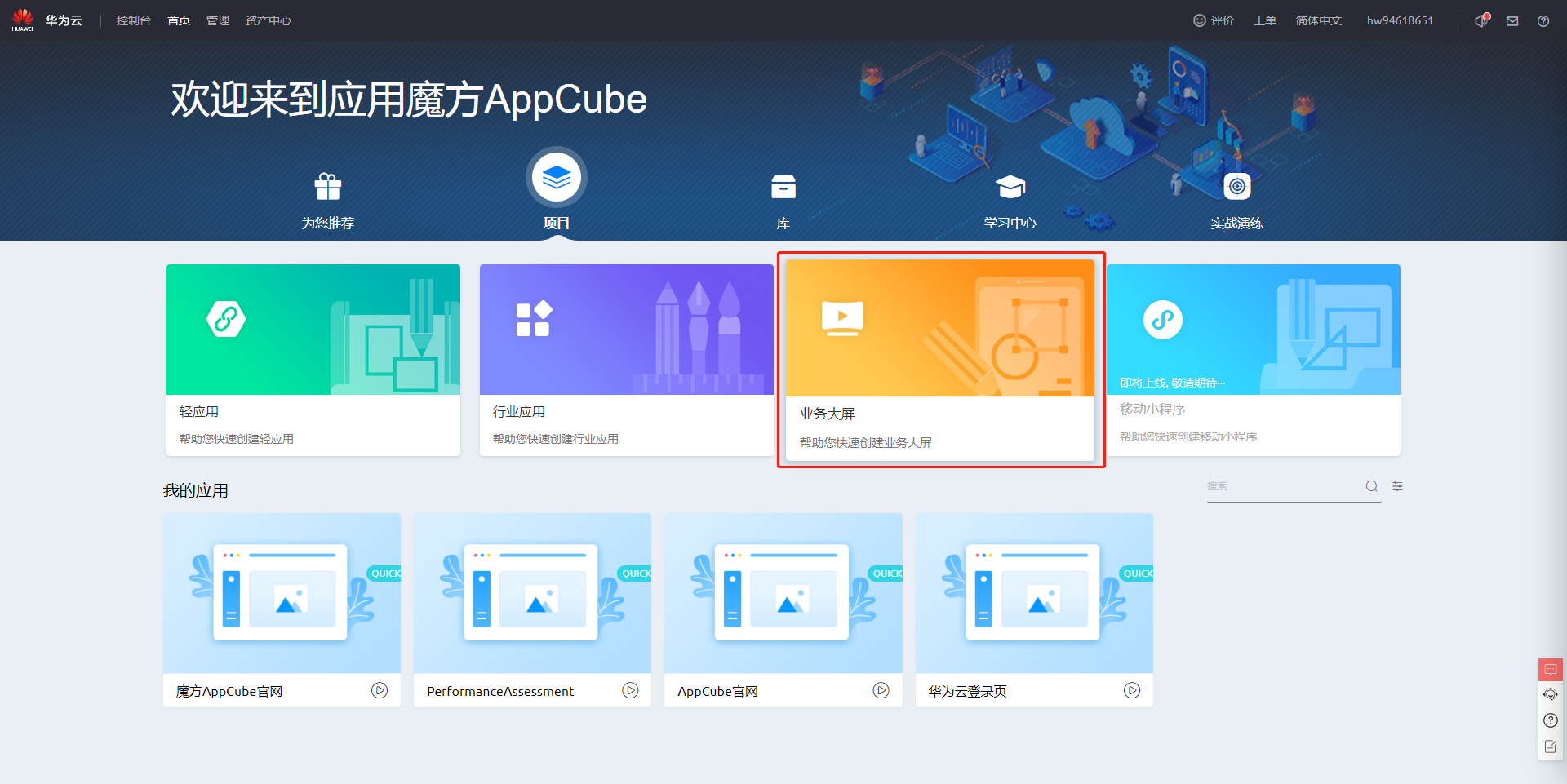Open the 华为云登录页 app thumbnail
Screen dimensions: 1567x784
point(1034,593)
